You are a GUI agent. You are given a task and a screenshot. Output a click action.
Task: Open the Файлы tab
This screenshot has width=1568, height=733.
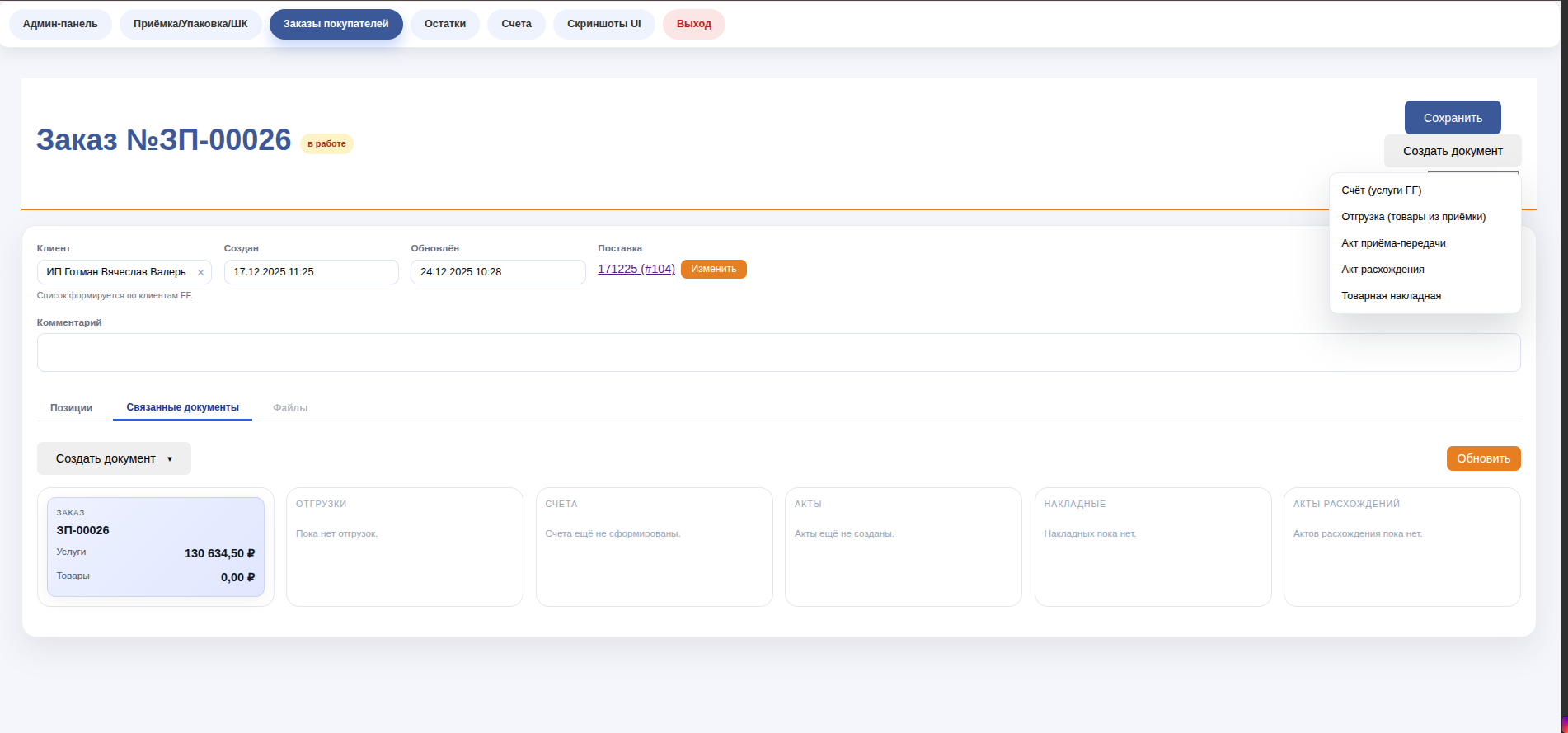[x=290, y=408]
